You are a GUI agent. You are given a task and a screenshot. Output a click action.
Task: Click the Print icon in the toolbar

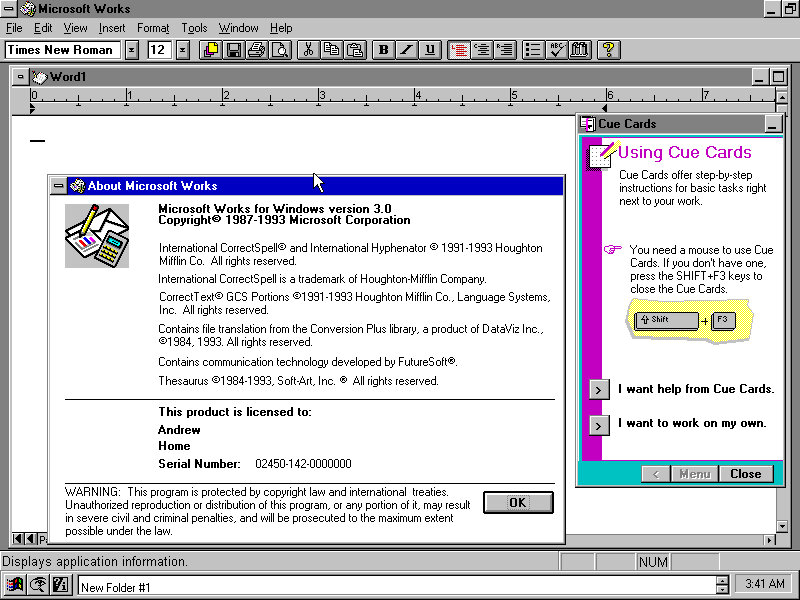coord(257,49)
